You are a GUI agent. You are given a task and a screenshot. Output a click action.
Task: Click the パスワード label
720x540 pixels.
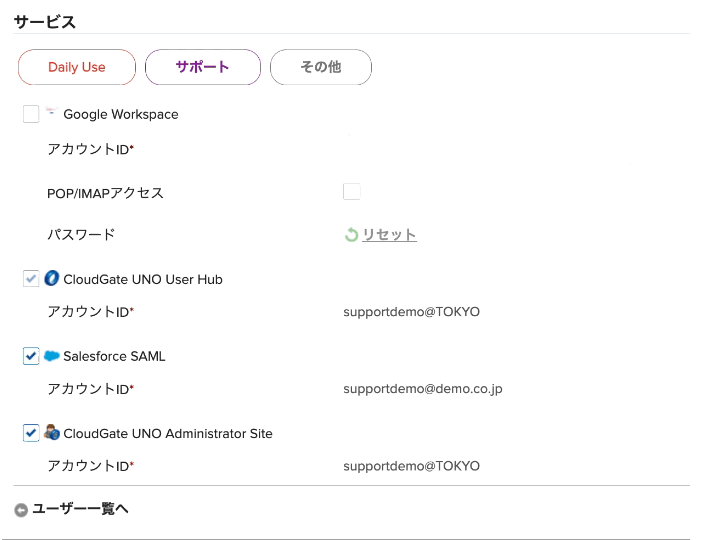[x=81, y=235]
